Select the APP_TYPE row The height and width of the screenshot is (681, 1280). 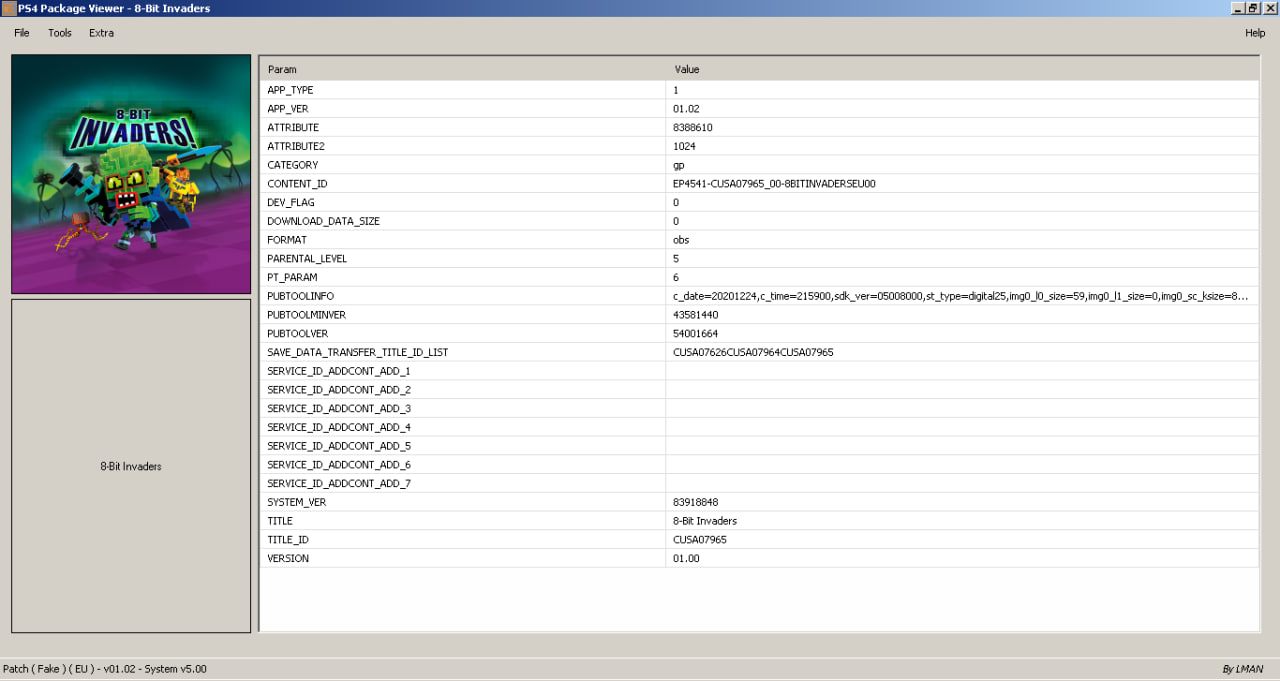click(759, 90)
